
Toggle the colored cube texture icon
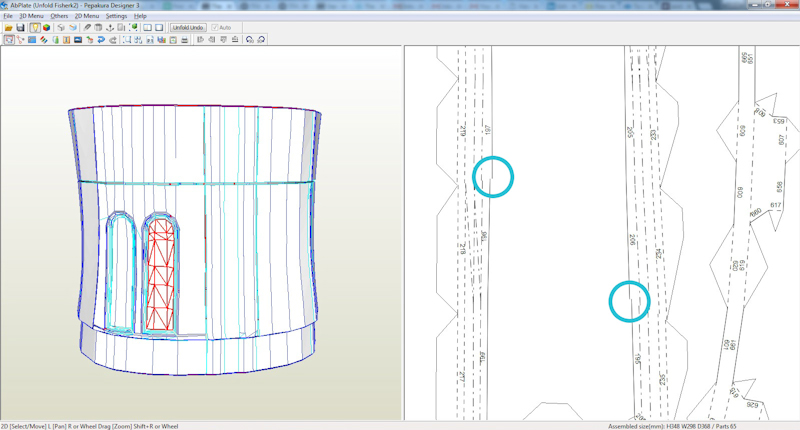click(46, 28)
